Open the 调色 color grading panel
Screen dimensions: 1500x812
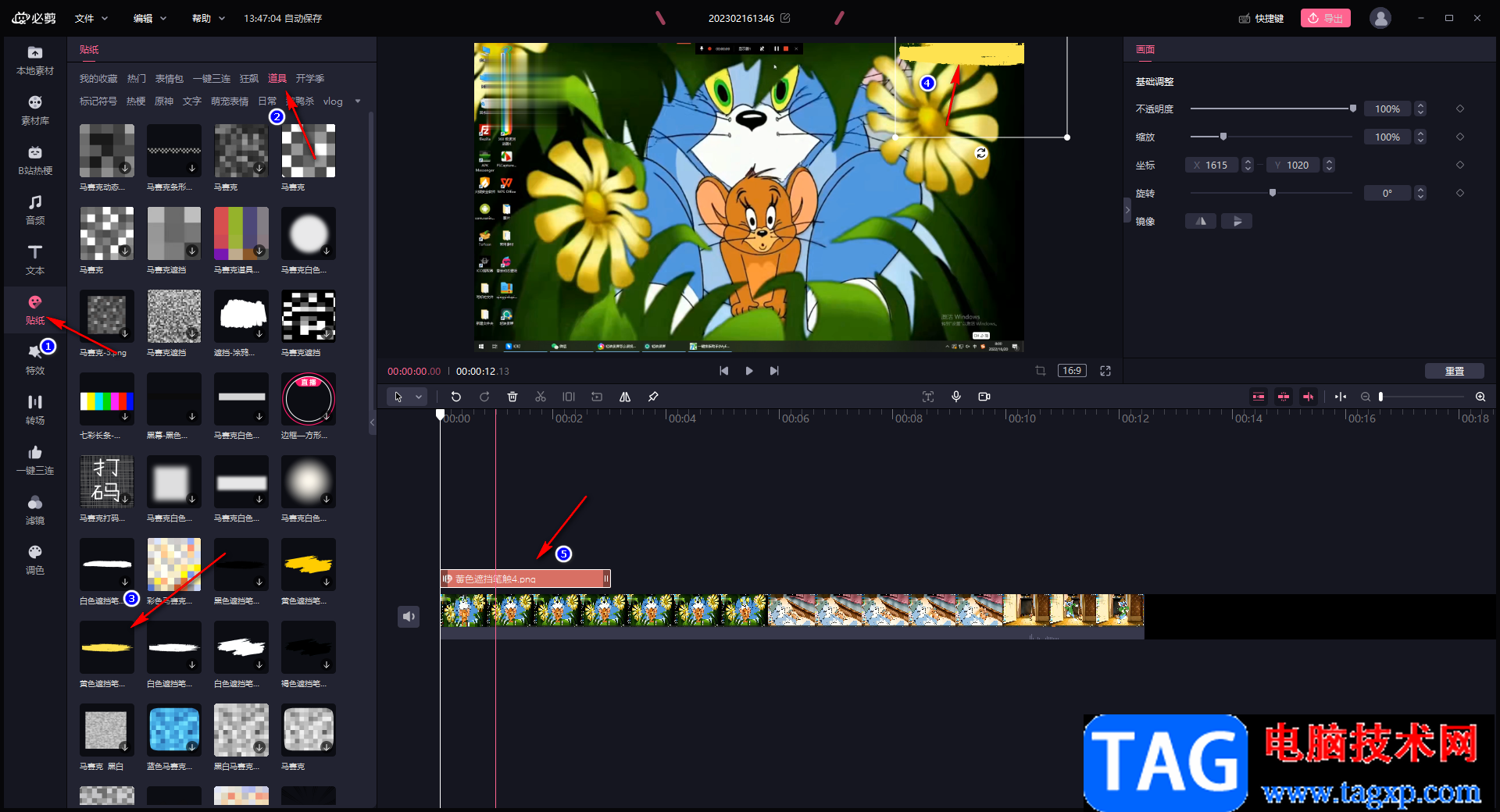35,560
